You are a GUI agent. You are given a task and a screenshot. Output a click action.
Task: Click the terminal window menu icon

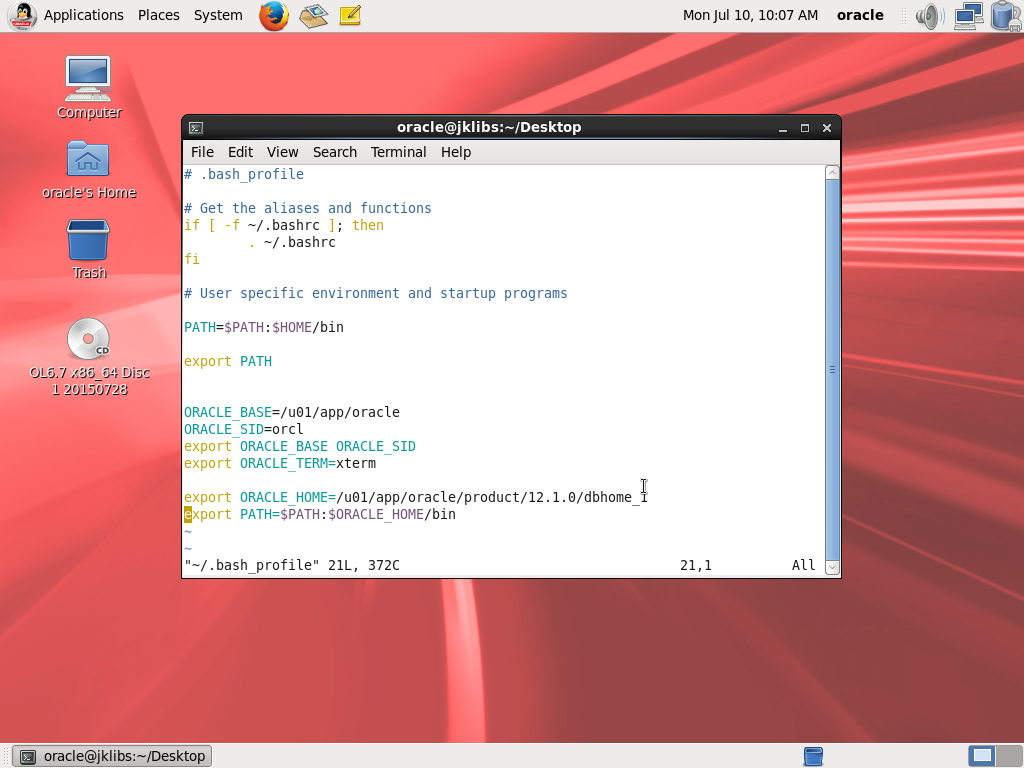coord(196,128)
